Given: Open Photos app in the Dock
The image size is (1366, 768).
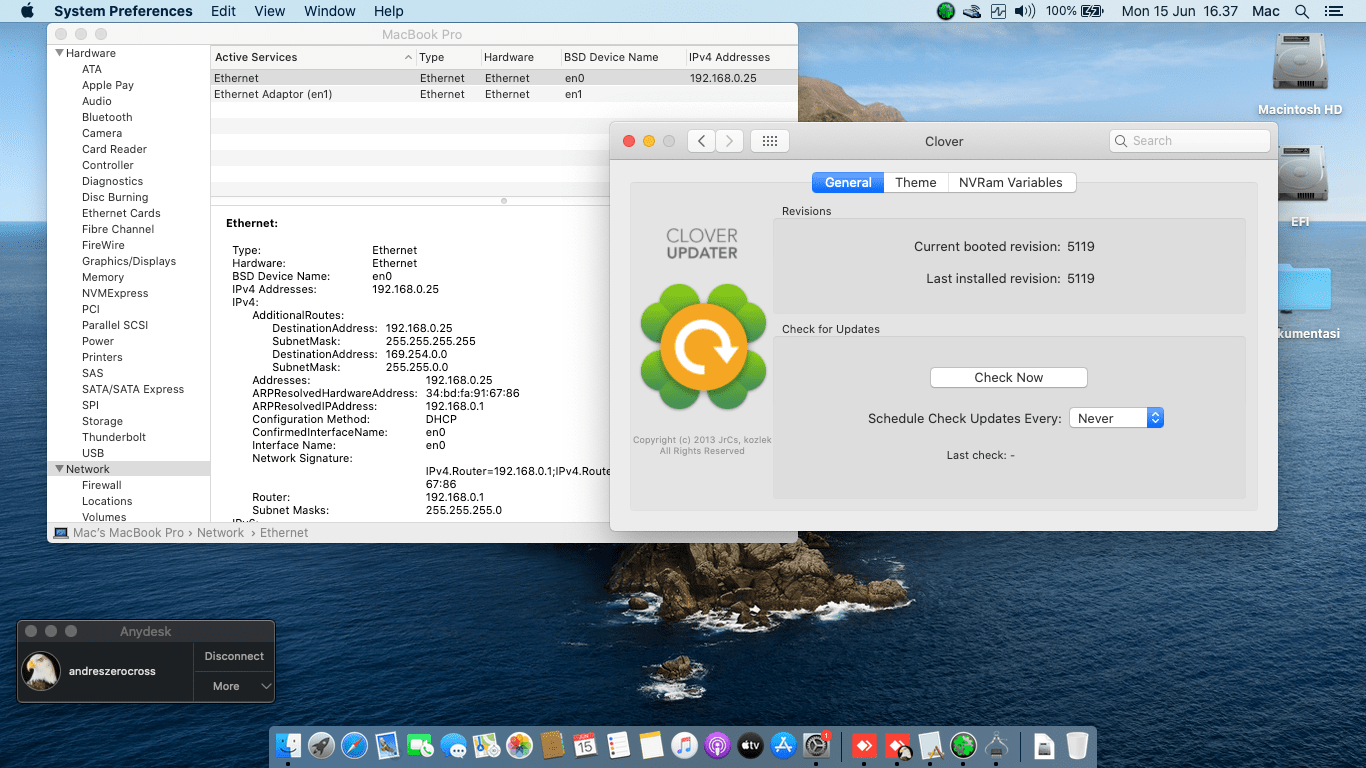Looking at the screenshot, I should click(519, 745).
